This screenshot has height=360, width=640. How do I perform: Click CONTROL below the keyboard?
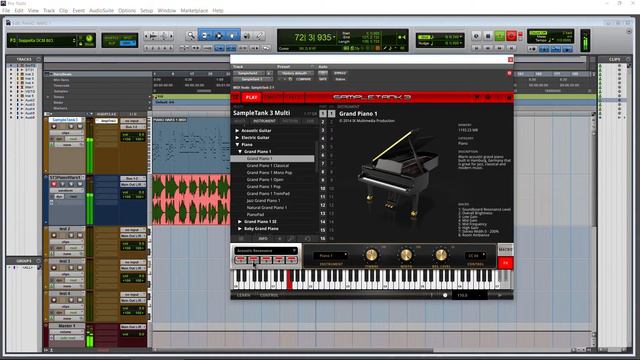[x=269, y=295]
